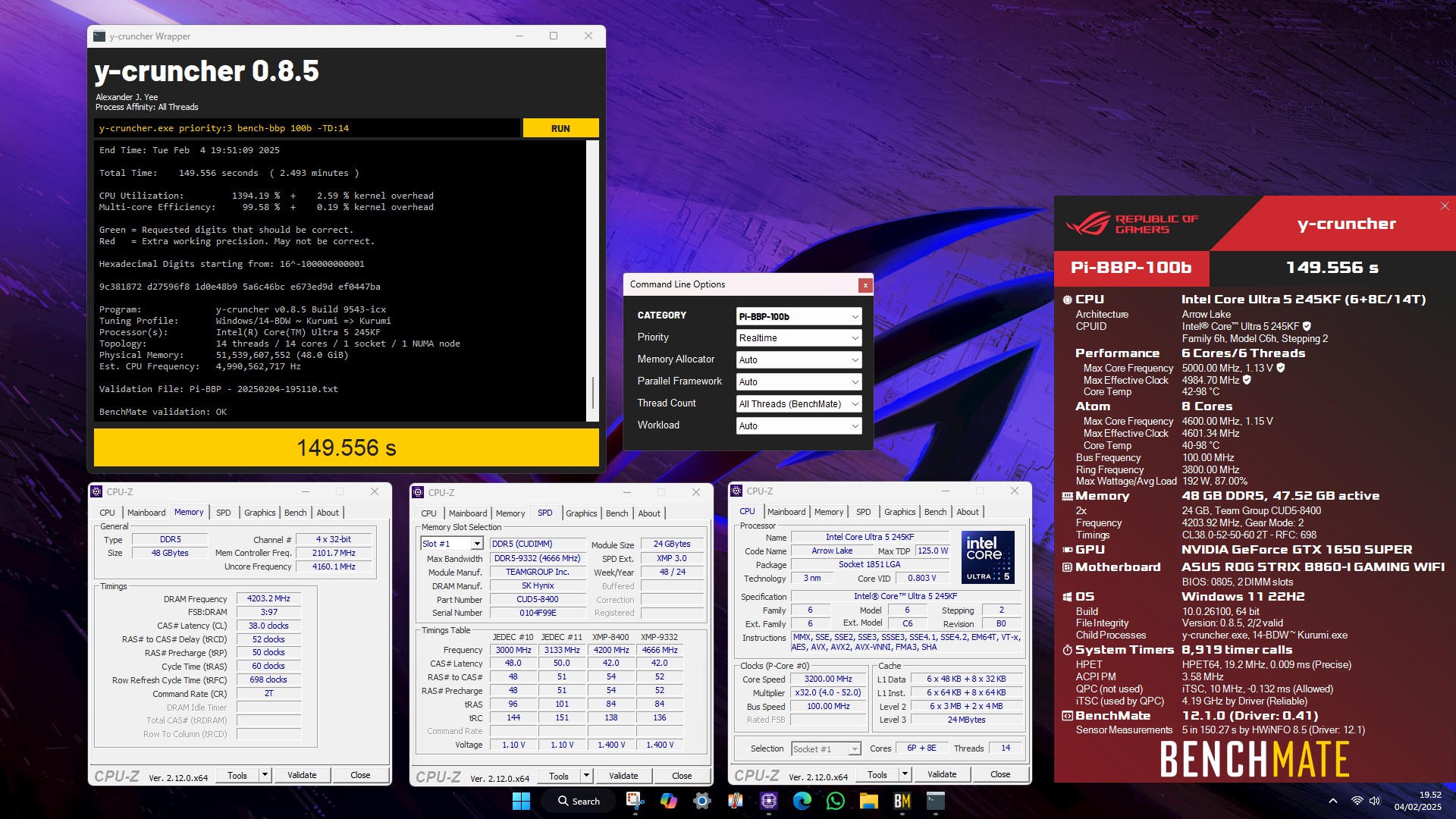Click the Max Bandwidth DDR5-9332 value
Viewport: 1456px width, 819px height.
click(x=538, y=558)
